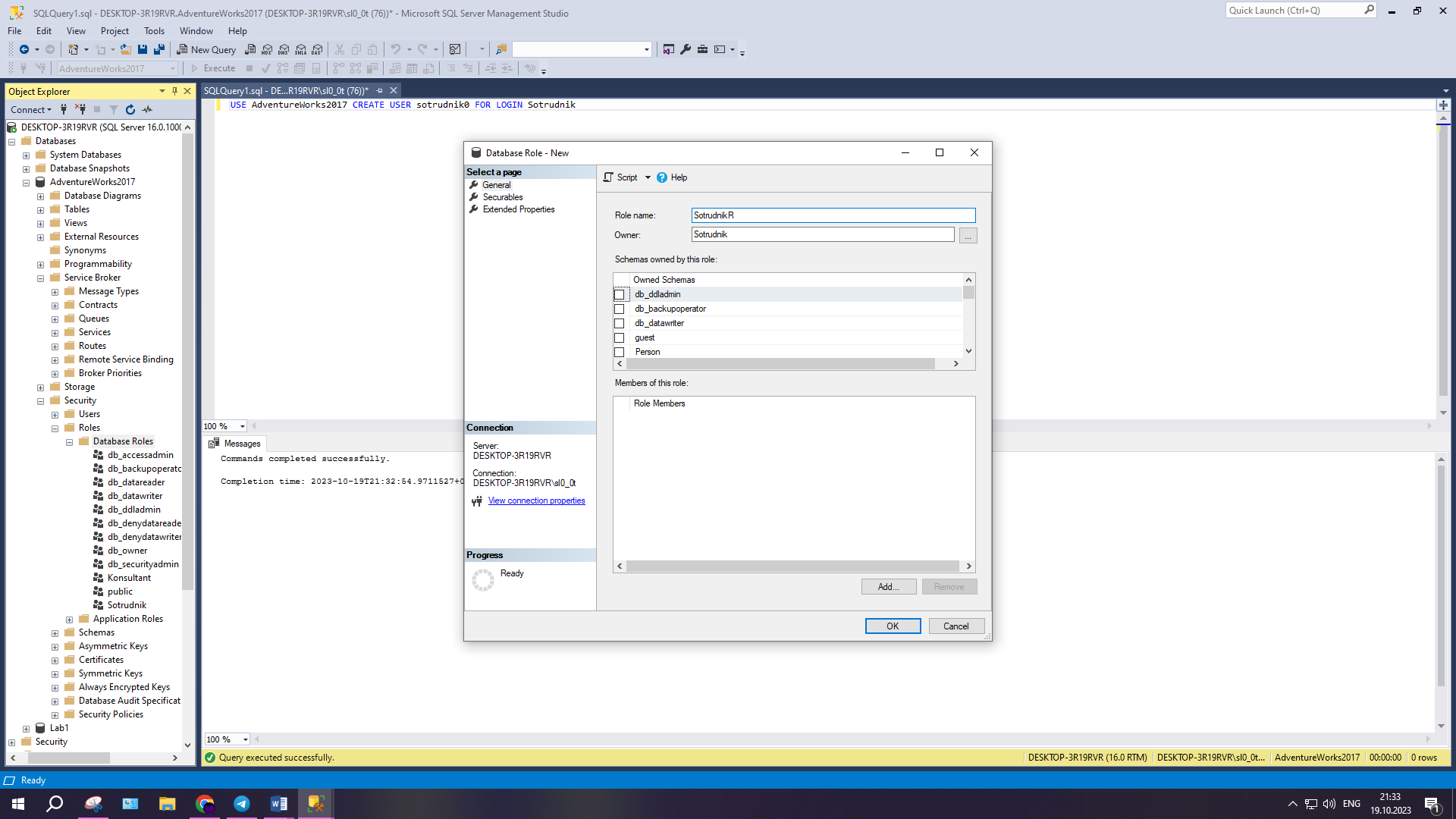Image resolution: width=1456 pixels, height=819 pixels.
Task: Collapse the AdventureWorks2017 database node
Action: click(x=26, y=183)
